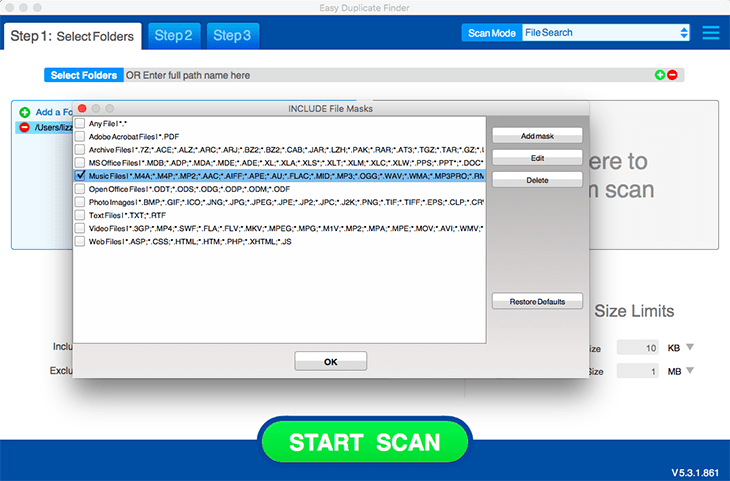Image resolution: width=730 pixels, height=481 pixels.
Task: Click the Add mask button
Action: point(537,136)
